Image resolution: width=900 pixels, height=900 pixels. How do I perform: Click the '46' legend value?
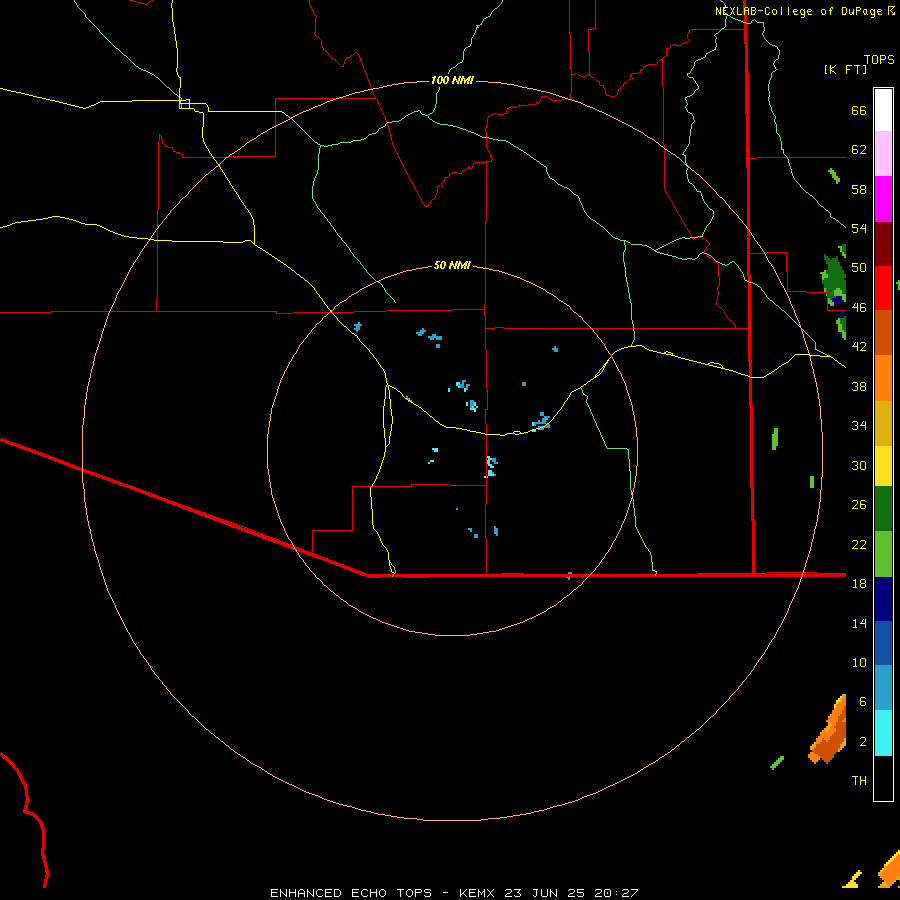[x=859, y=308]
